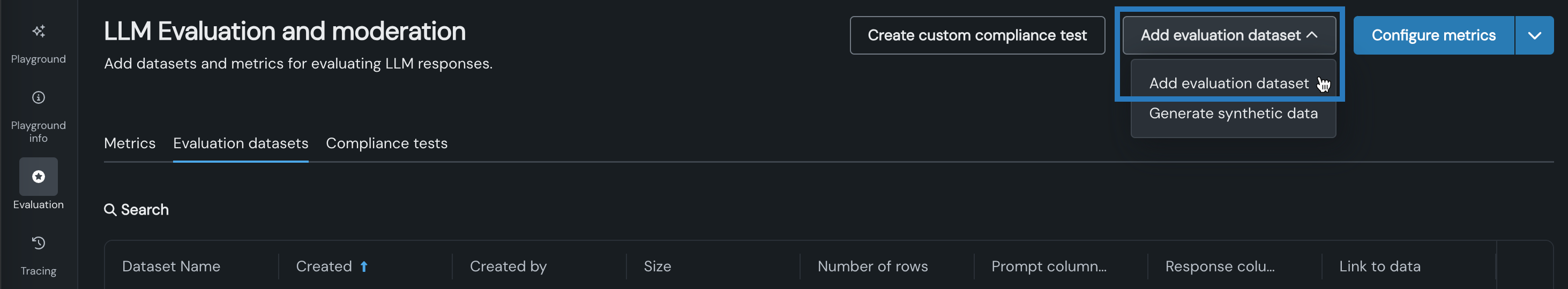
Task: Select the Evaluation datasets tab
Action: pos(241,143)
